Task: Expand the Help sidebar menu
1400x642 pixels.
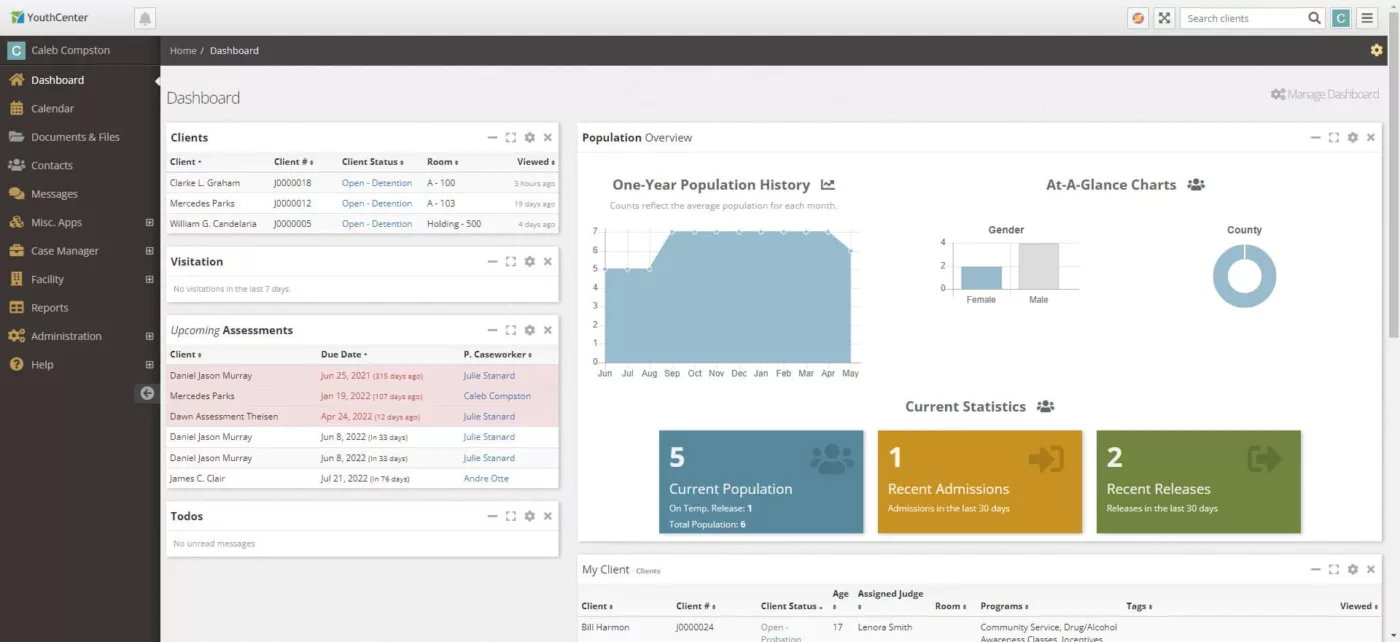Action: tap(149, 365)
